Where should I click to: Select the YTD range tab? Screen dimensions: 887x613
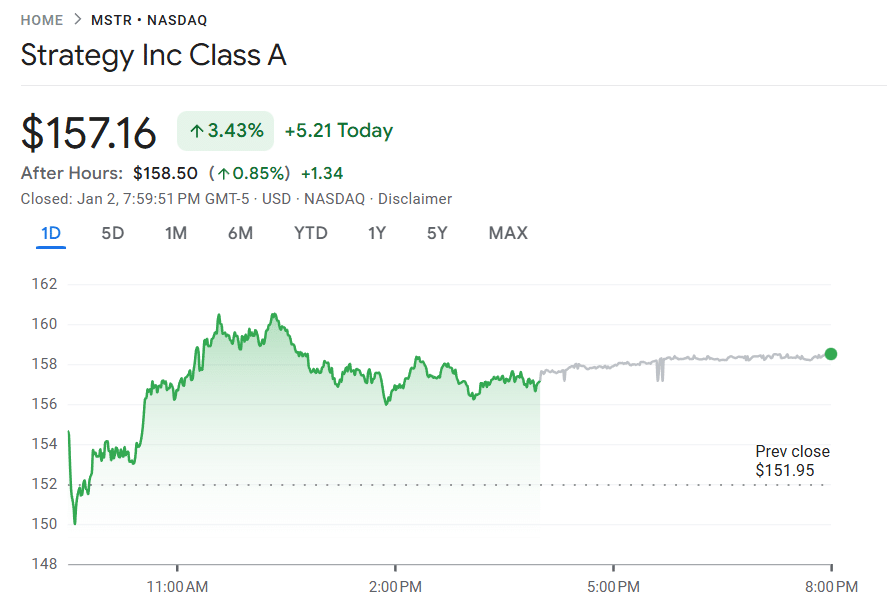pyautogui.click(x=310, y=233)
